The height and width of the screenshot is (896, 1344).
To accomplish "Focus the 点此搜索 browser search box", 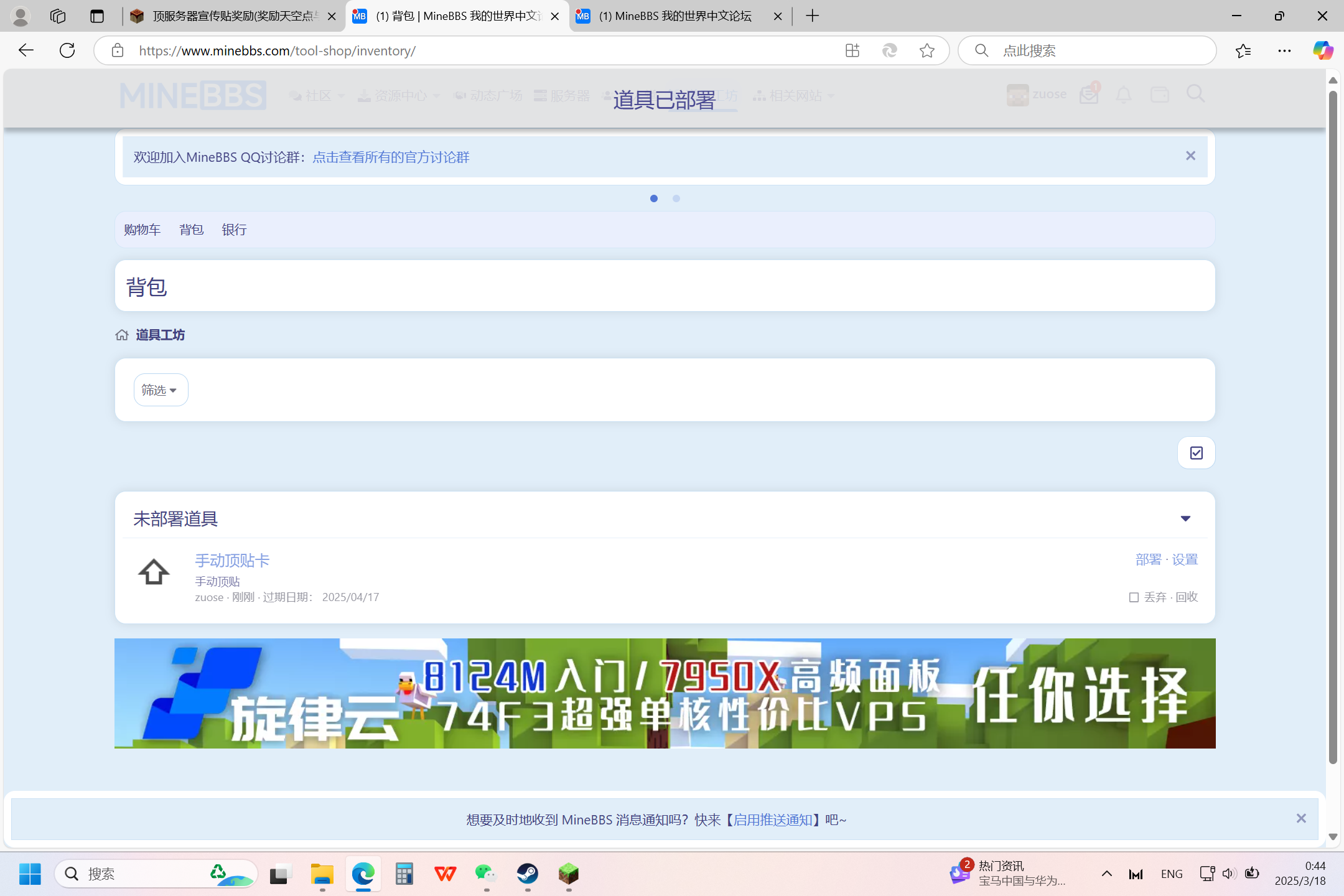I will 1086,50.
